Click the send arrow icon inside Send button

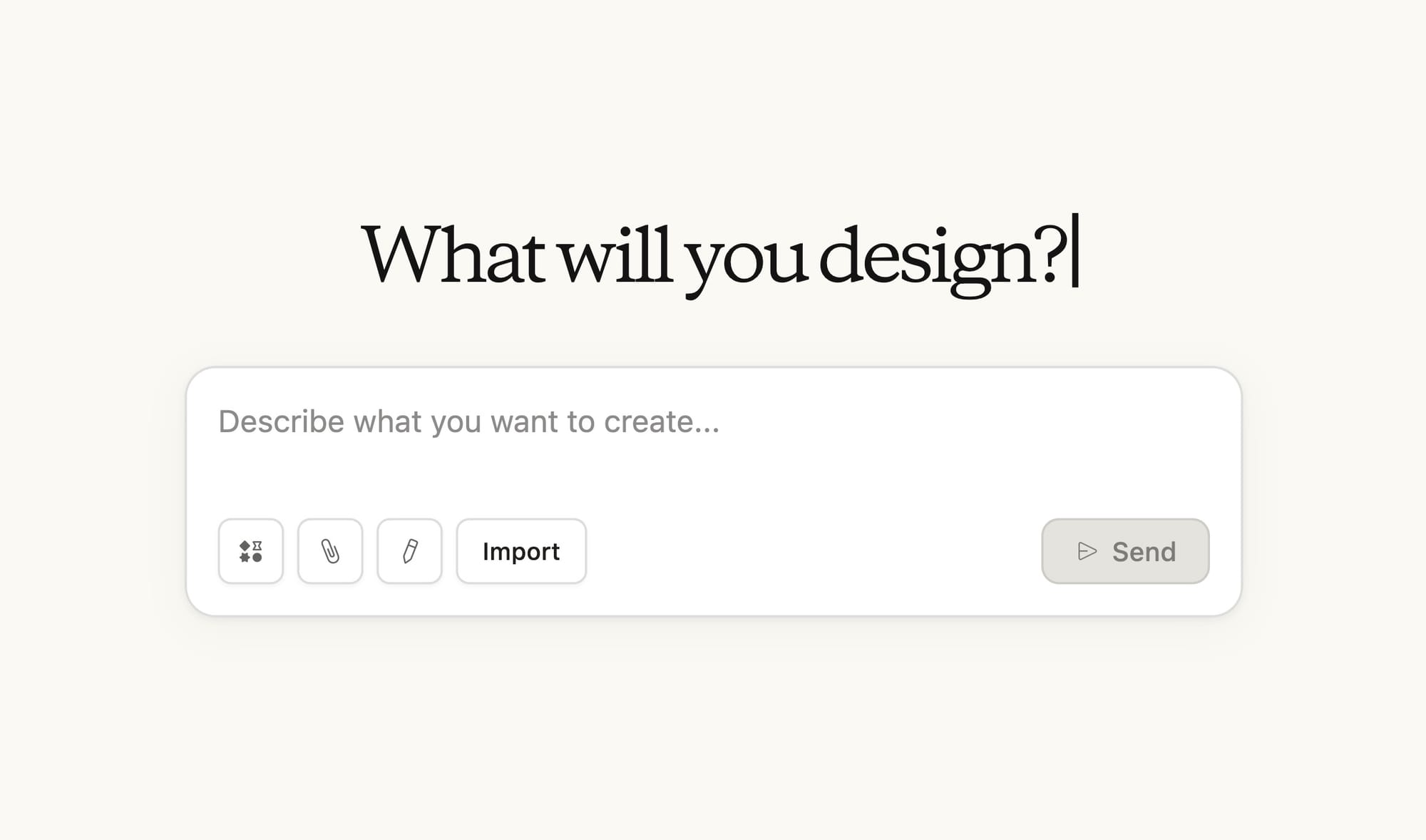click(1086, 551)
